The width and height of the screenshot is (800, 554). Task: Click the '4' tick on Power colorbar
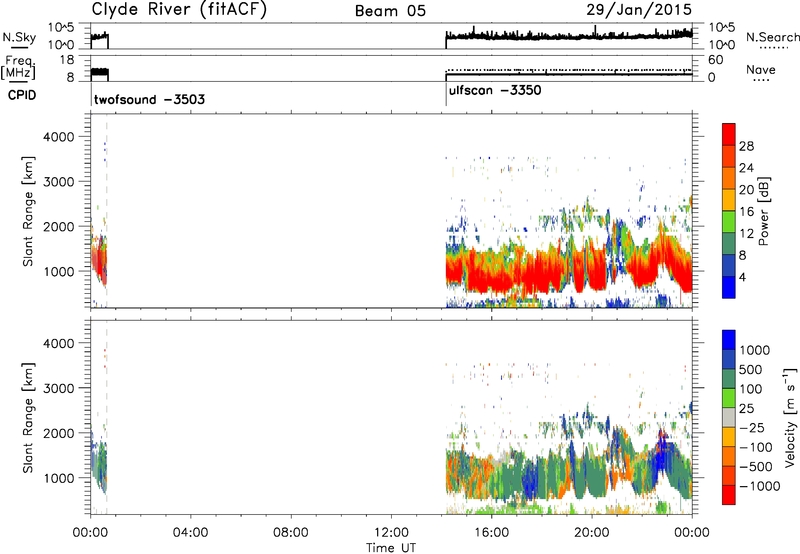click(742, 277)
